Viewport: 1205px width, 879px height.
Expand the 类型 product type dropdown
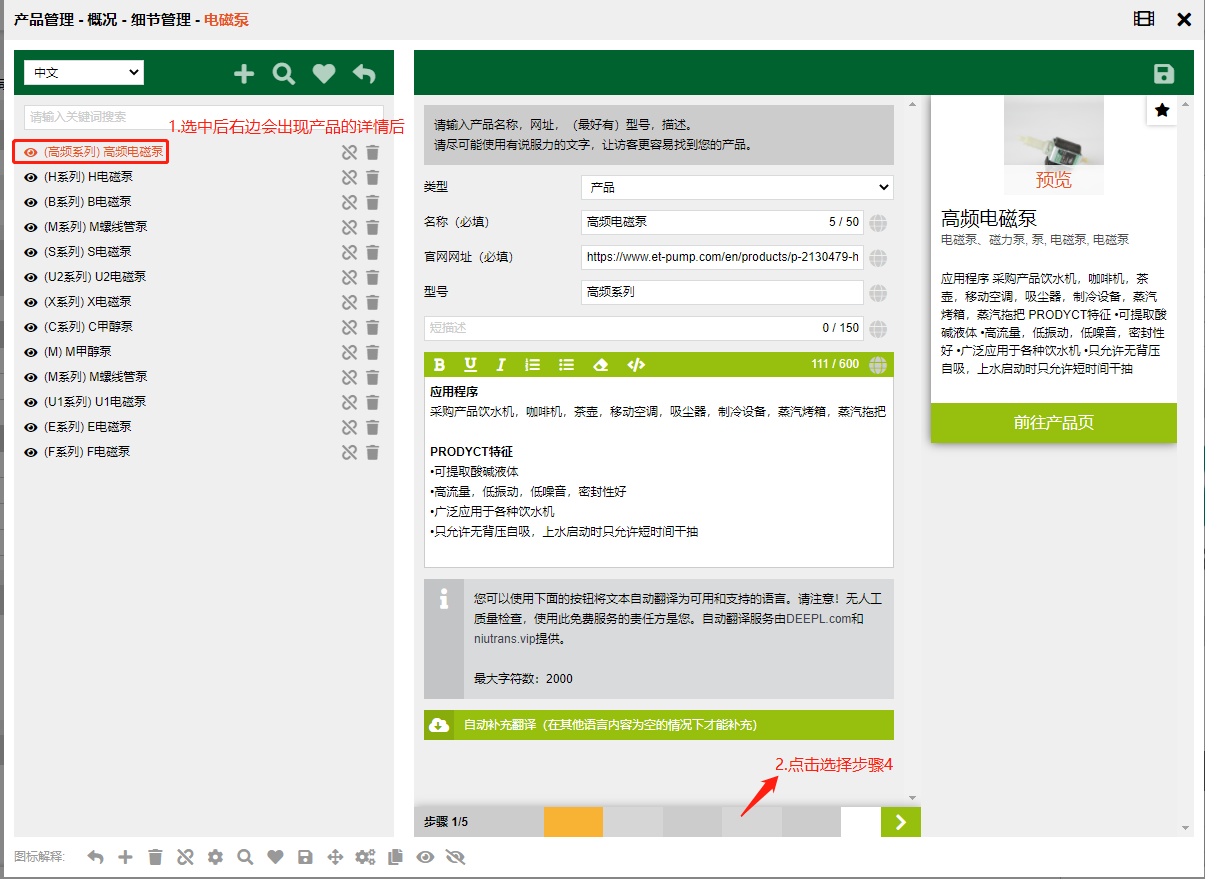tap(737, 187)
